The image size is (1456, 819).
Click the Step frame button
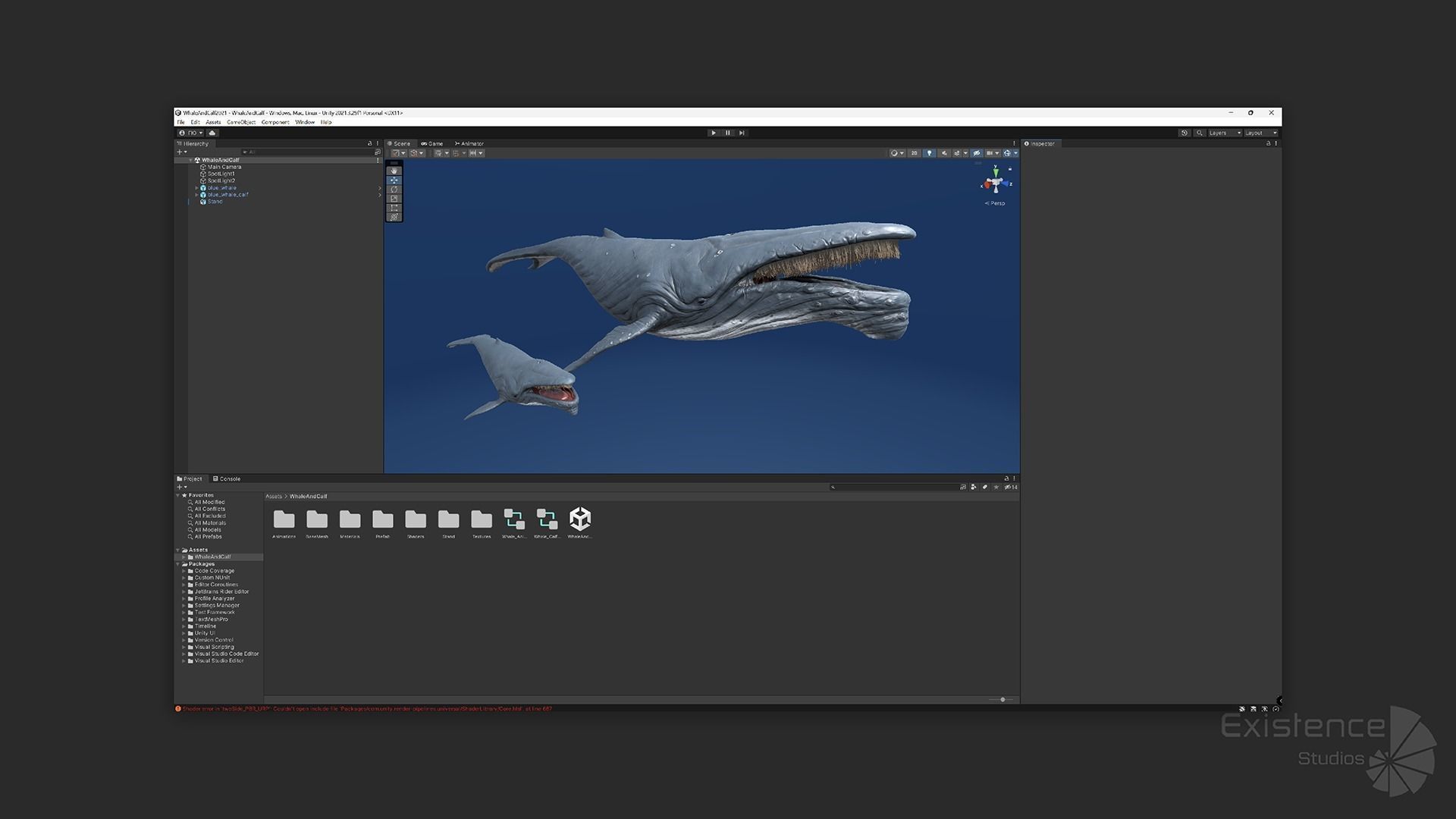(742, 133)
